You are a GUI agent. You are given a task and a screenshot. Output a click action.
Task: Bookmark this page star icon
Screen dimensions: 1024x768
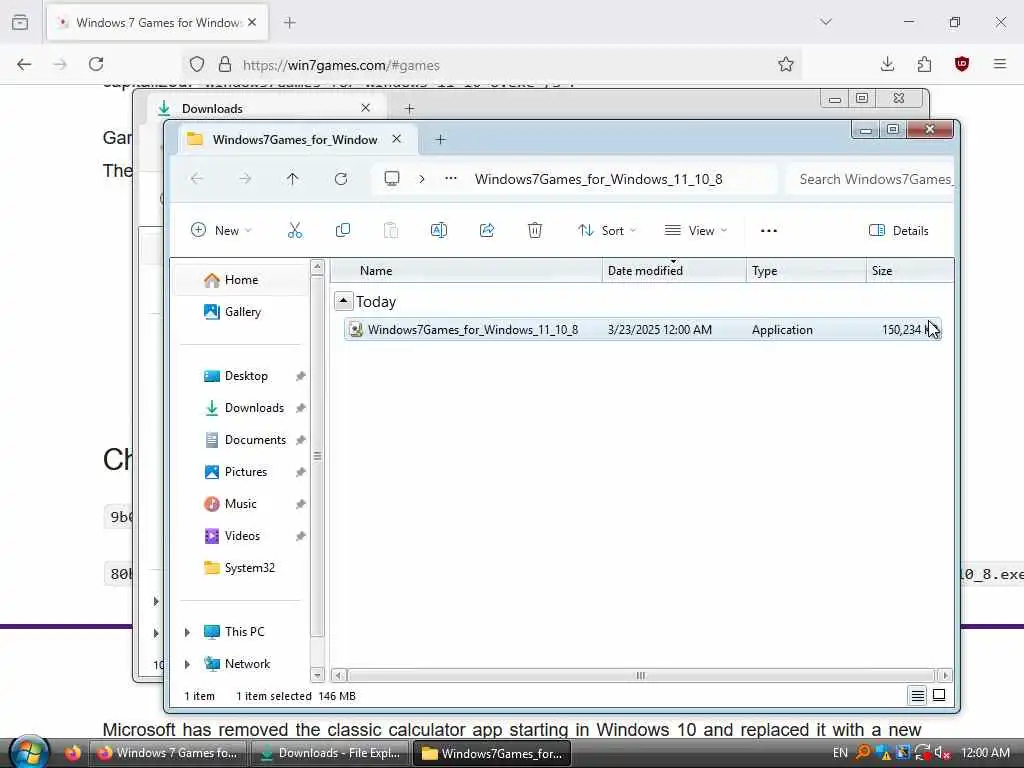(786, 64)
